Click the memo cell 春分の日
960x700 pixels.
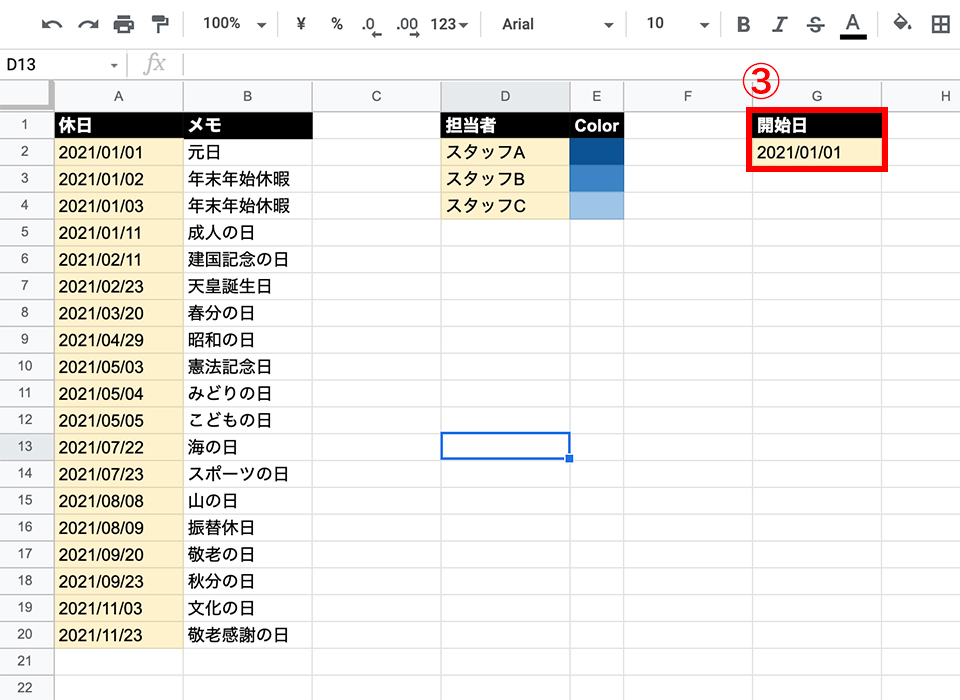(x=248, y=313)
